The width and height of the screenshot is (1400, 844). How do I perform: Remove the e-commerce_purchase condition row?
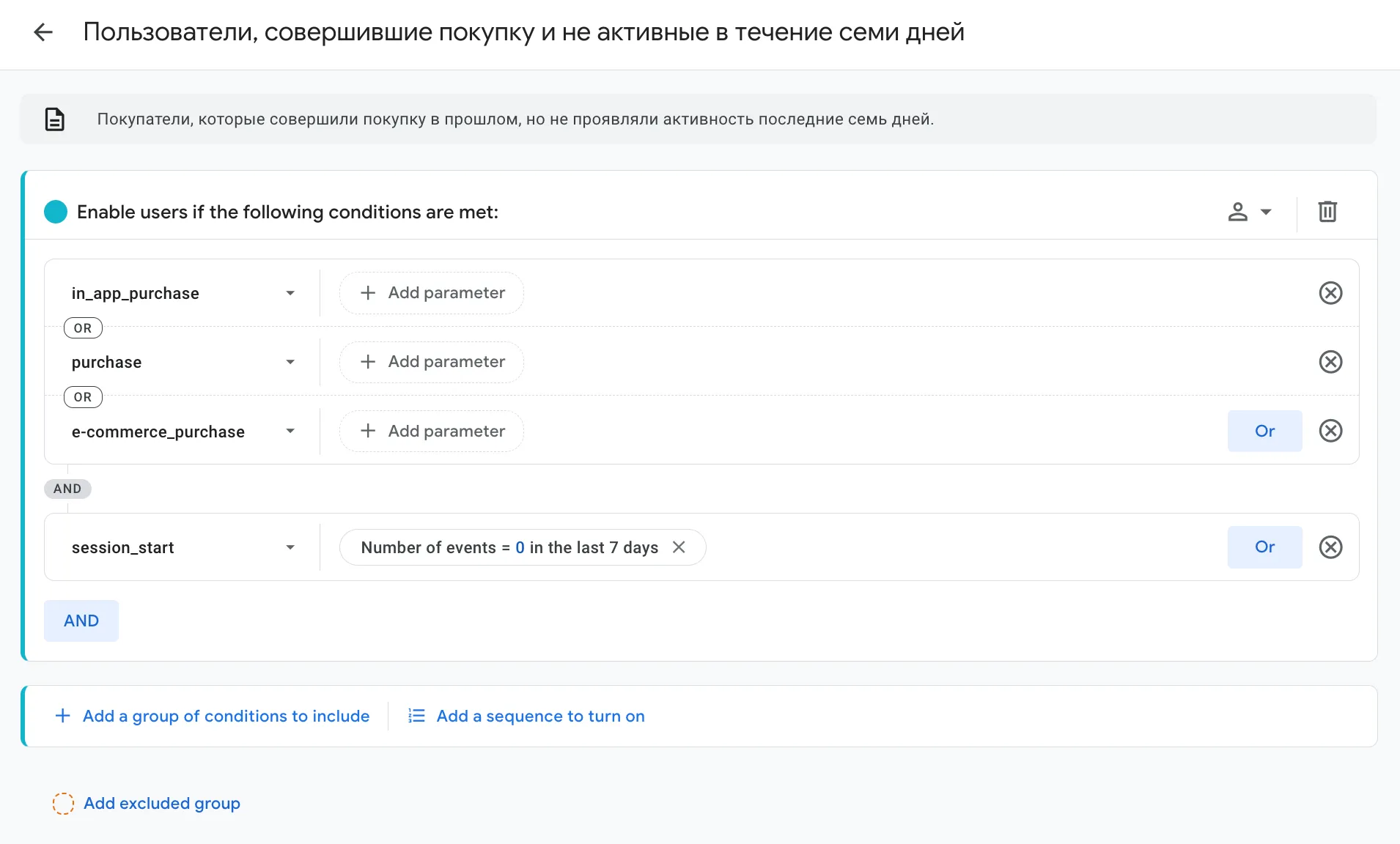(1330, 431)
